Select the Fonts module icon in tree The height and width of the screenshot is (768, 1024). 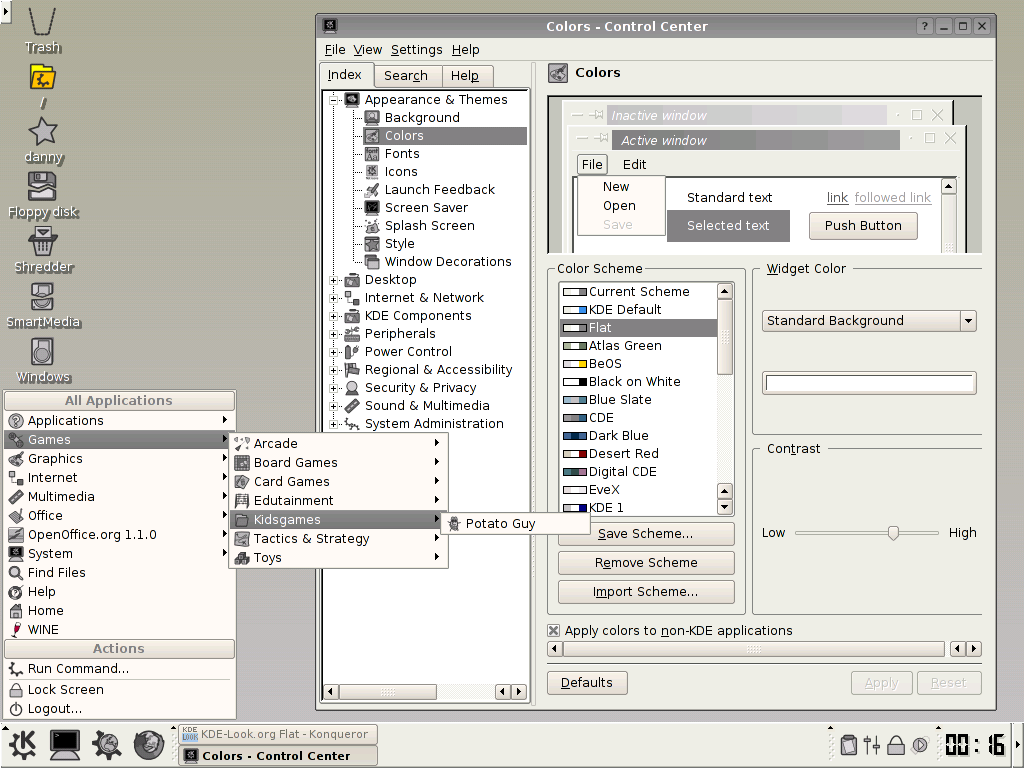[372, 153]
